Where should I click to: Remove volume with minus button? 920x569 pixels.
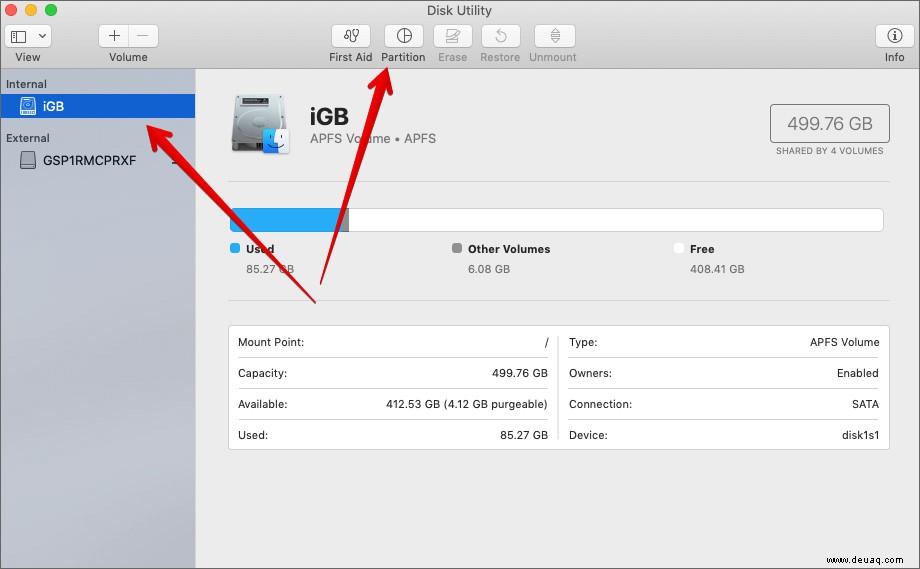[143, 36]
